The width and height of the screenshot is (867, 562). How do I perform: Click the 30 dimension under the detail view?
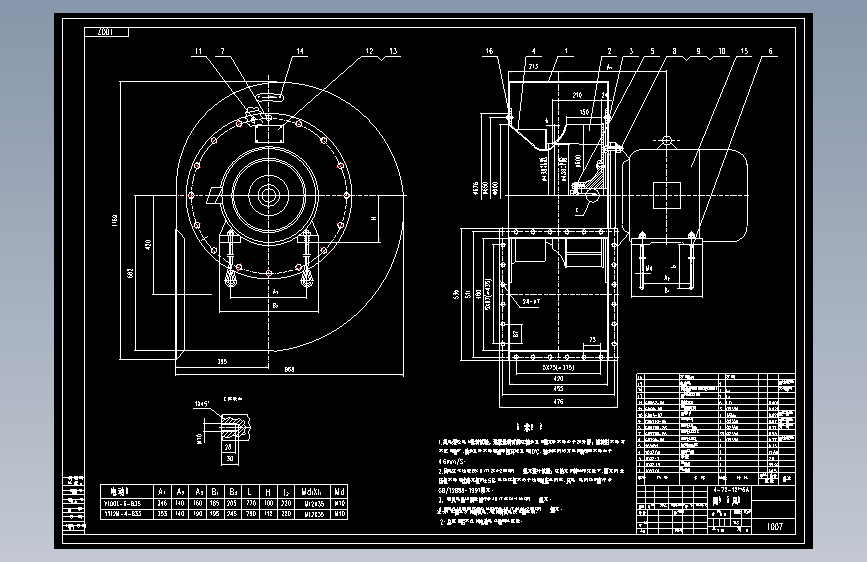[230, 458]
